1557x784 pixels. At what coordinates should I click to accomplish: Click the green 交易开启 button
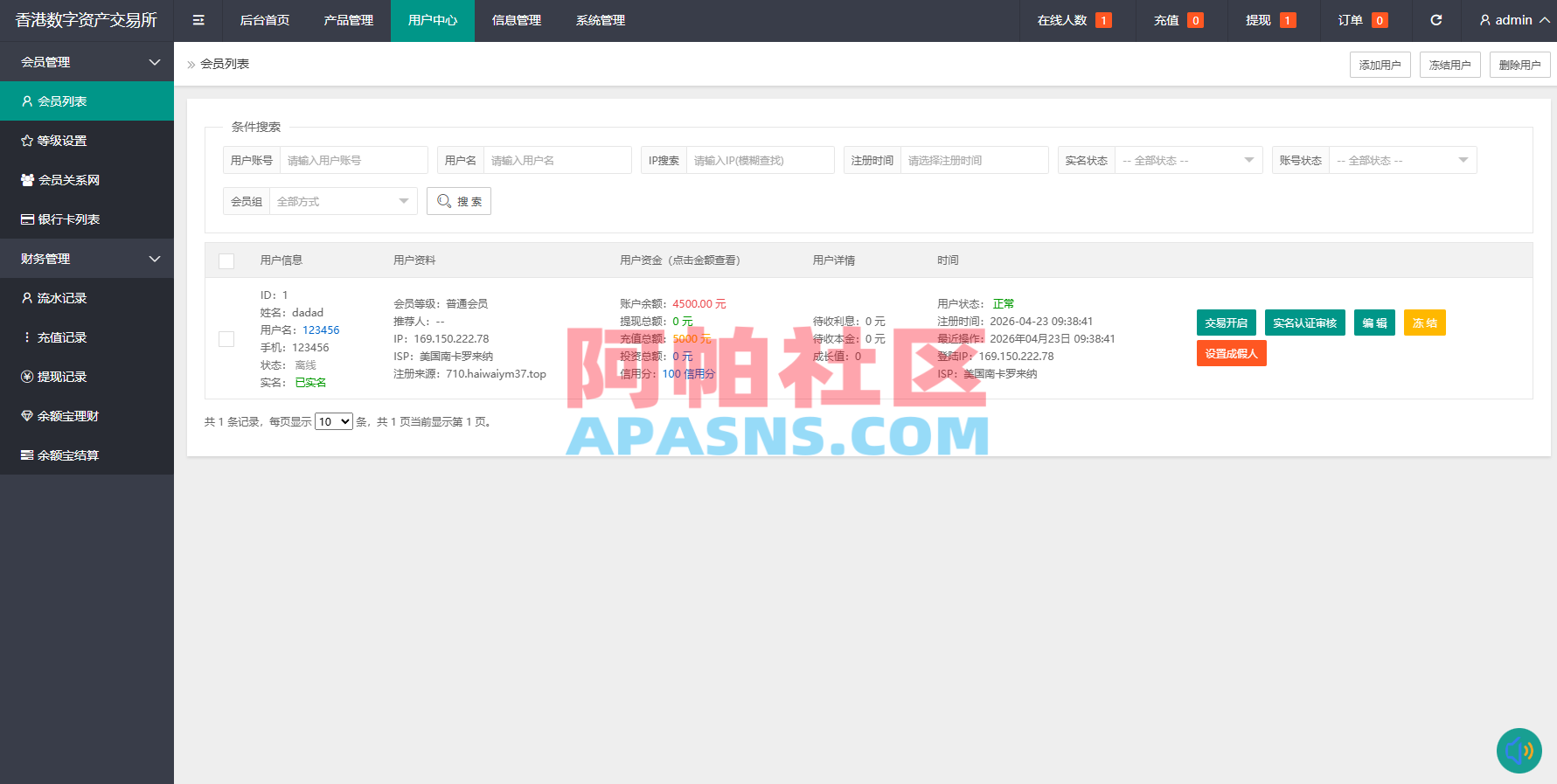[x=1226, y=323]
